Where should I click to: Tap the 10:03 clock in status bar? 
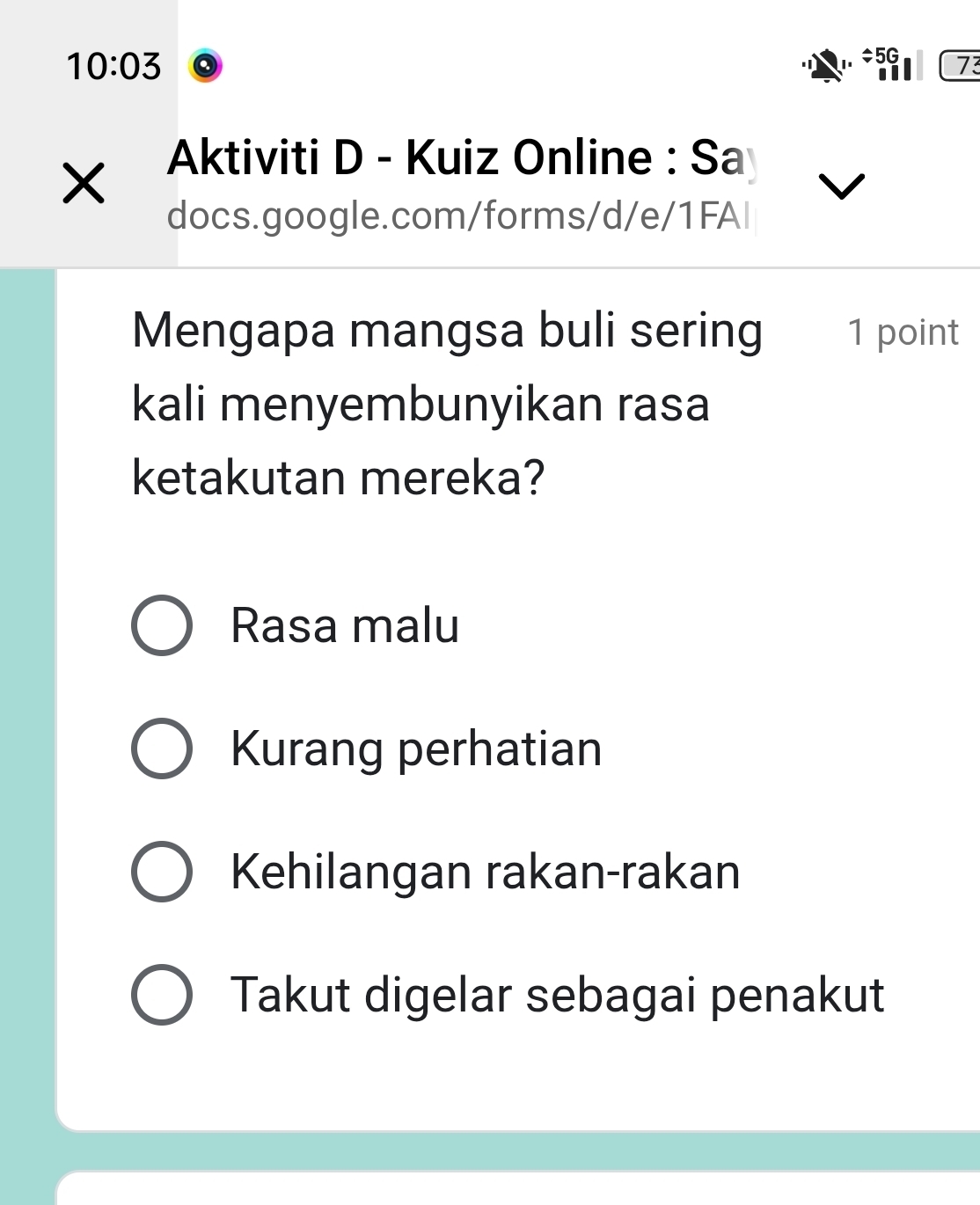113,66
